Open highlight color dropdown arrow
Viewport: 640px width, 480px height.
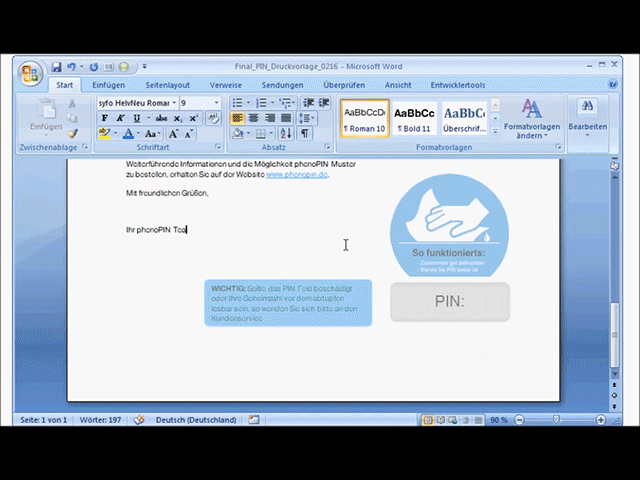(x=116, y=133)
